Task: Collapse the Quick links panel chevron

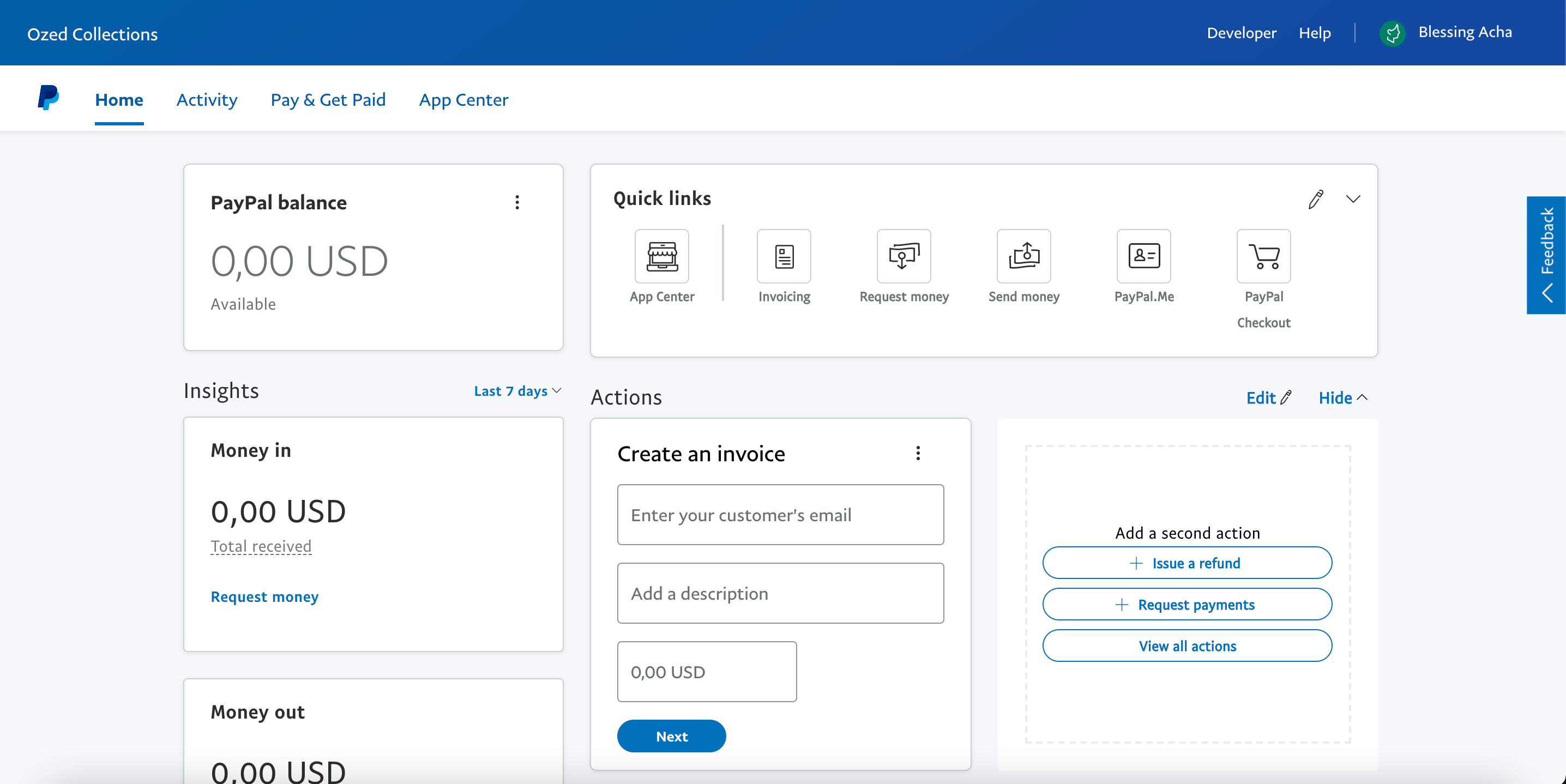Action: point(1353,198)
